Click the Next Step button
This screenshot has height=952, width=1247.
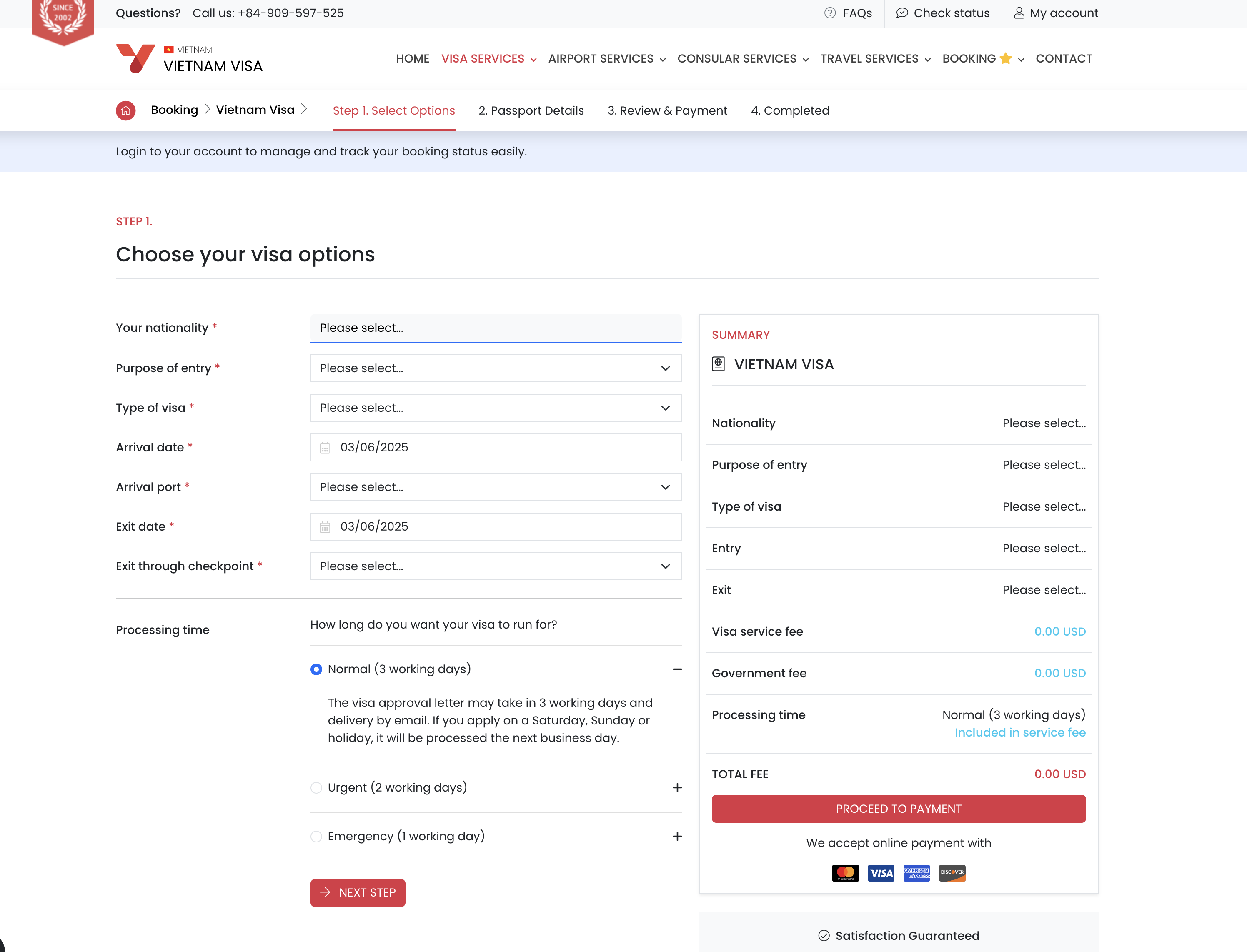coord(358,892)
